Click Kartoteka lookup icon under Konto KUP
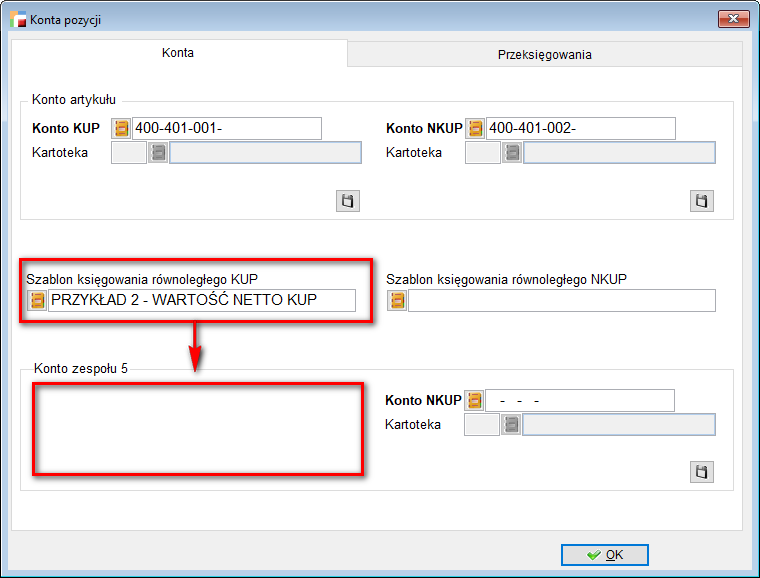The height and width of the screenshot is (578, 760). (x=158, y=153)
